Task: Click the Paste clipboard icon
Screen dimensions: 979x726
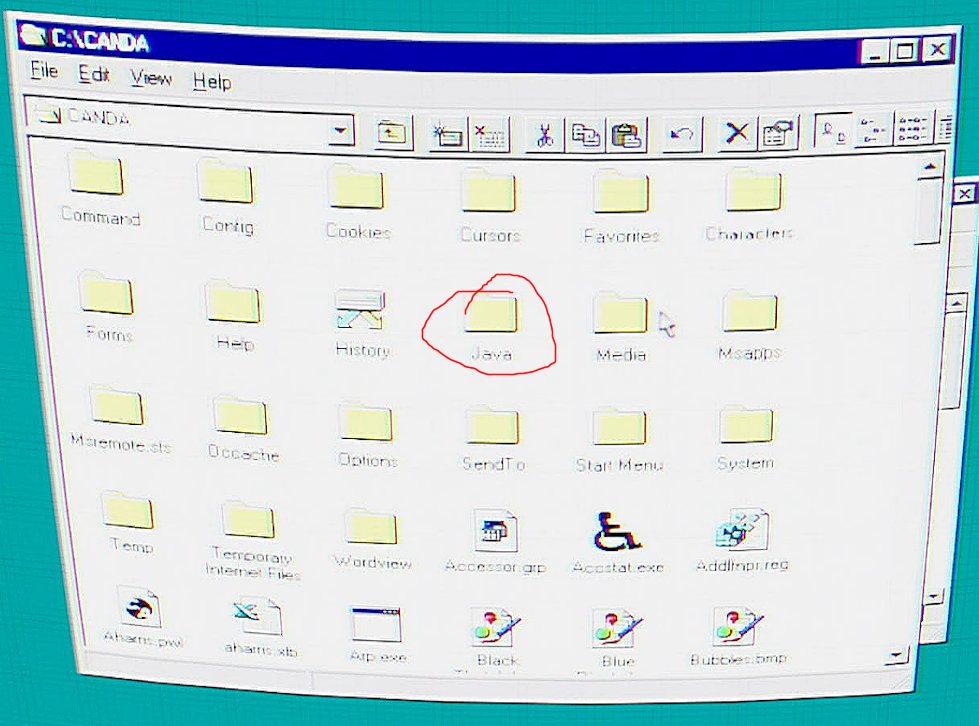Action: (626, 134)
